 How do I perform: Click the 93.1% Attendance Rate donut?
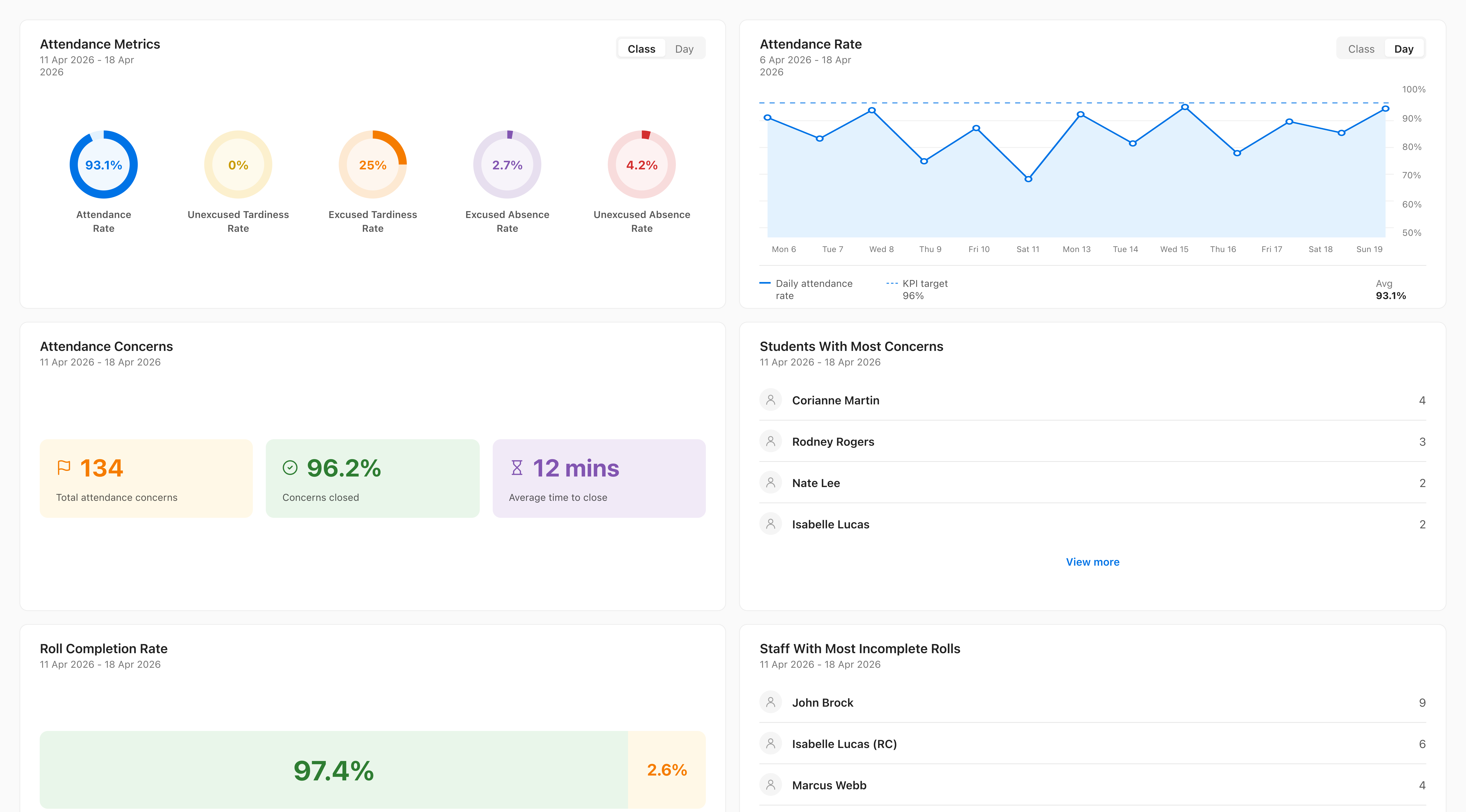[x=104, y=165]
